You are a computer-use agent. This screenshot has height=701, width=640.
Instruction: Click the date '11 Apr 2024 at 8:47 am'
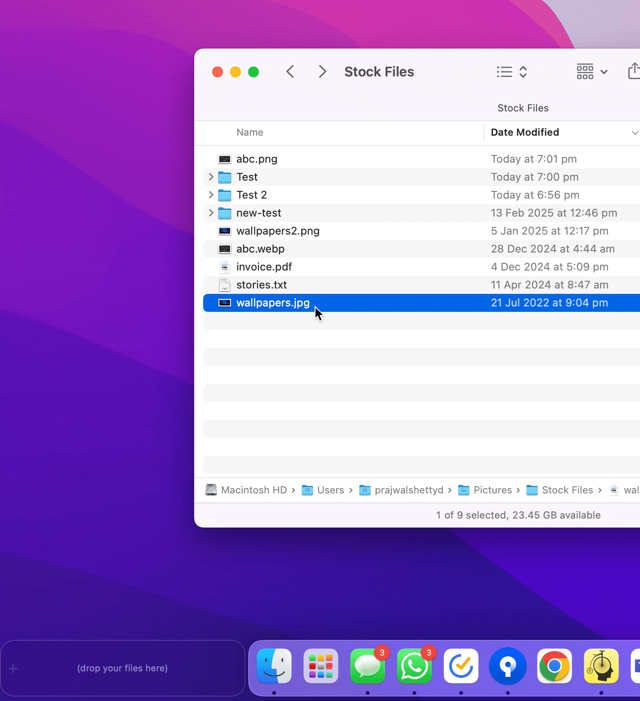(549, 285)
